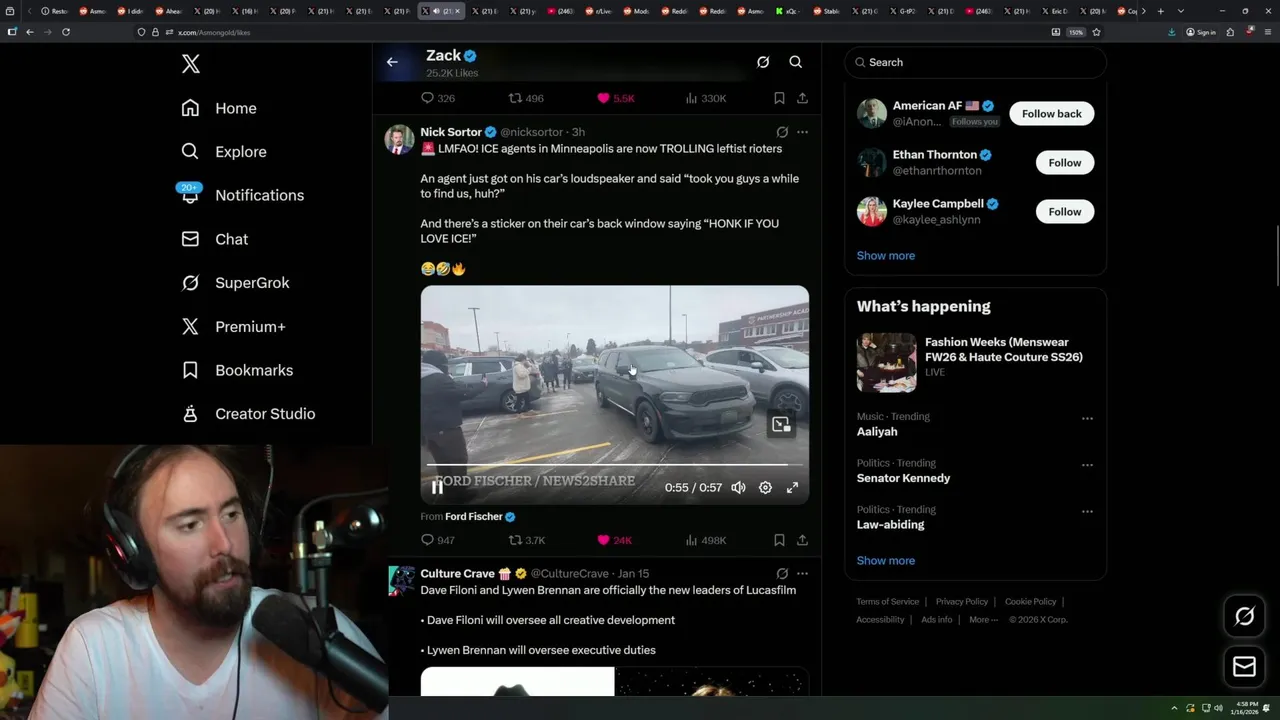Screen dimensions: 1280x720
Task: Unlike the top post with 5.5K likes
Action: 615,98
